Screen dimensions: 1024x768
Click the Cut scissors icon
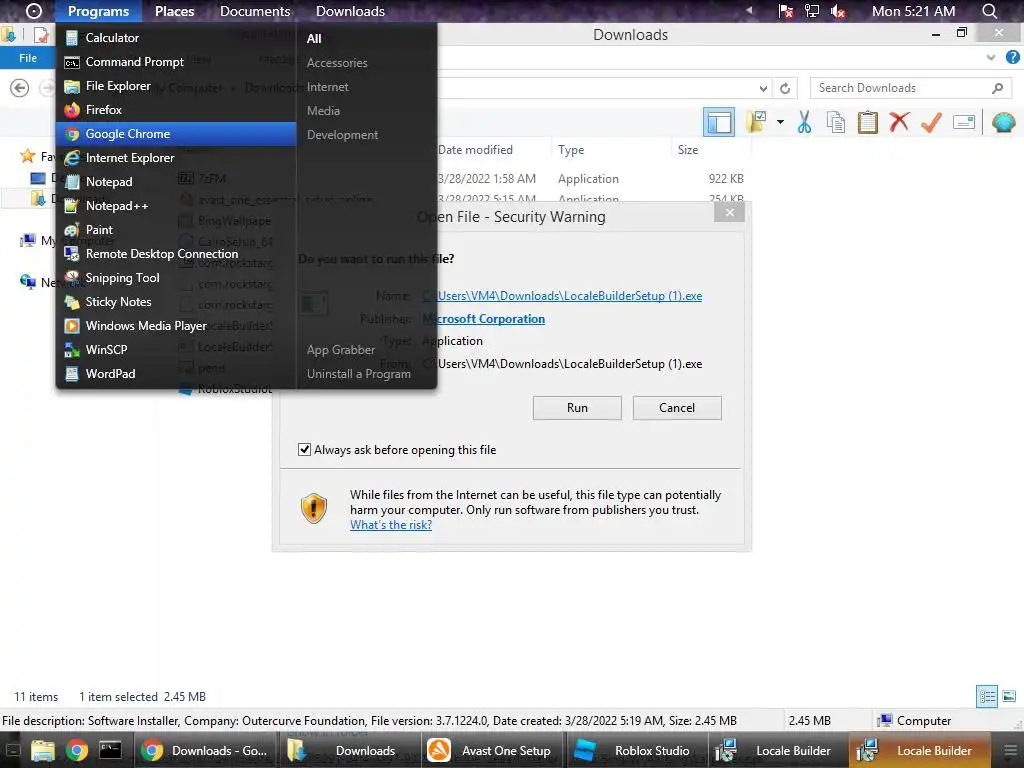(x=805, y=122)
